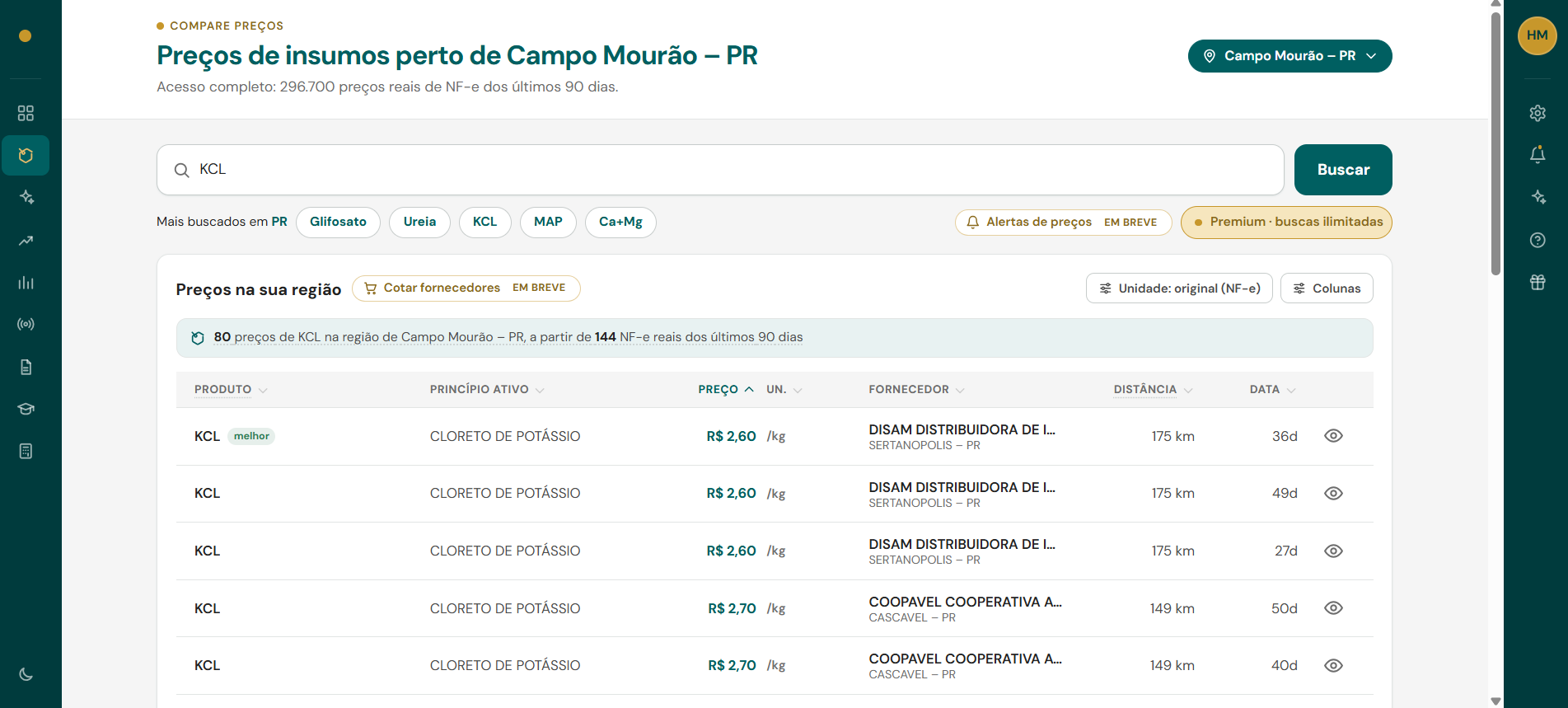Open the dashboard grid icon in left sidebar
This screenshot has height=708, width=1568.
26,113
